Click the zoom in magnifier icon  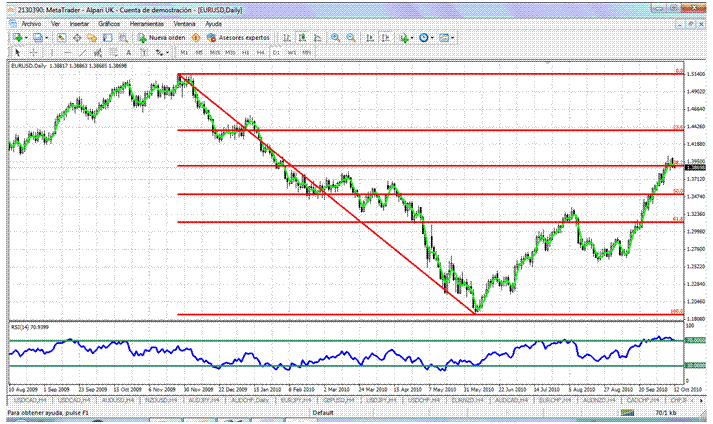335,37
